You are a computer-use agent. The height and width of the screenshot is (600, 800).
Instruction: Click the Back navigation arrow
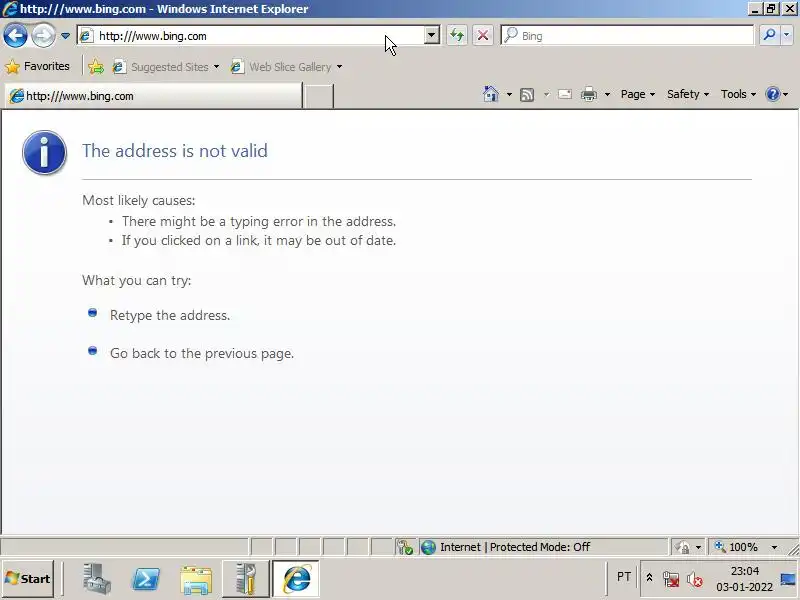tap(15, 36)
